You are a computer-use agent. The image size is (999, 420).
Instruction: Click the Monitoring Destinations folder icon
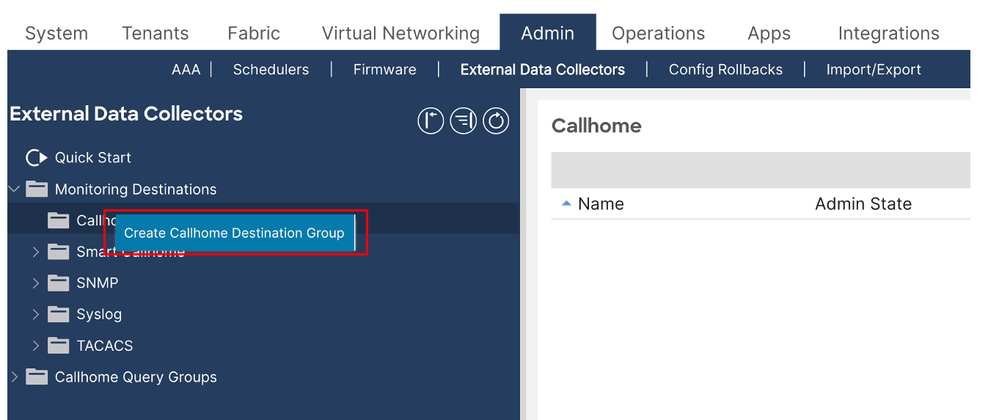37,189
